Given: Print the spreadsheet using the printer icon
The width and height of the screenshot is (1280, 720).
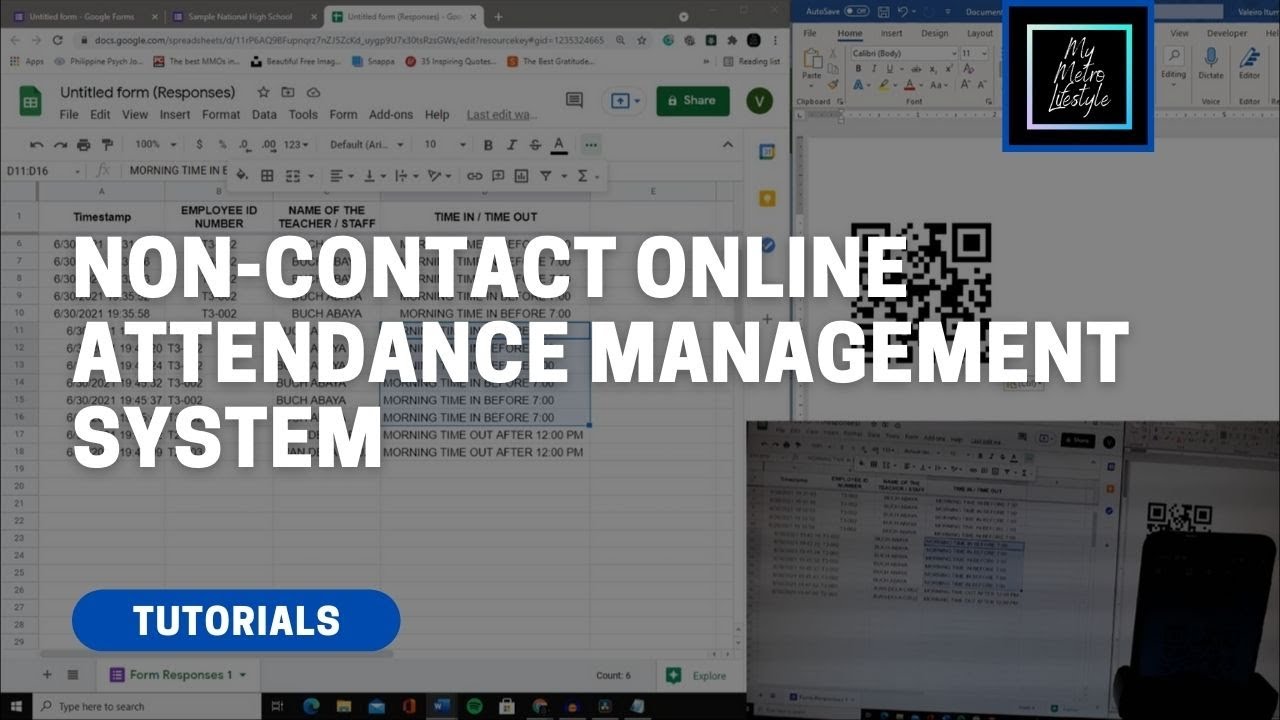Looking at the screenshot, I should click(x=84, y=145).
